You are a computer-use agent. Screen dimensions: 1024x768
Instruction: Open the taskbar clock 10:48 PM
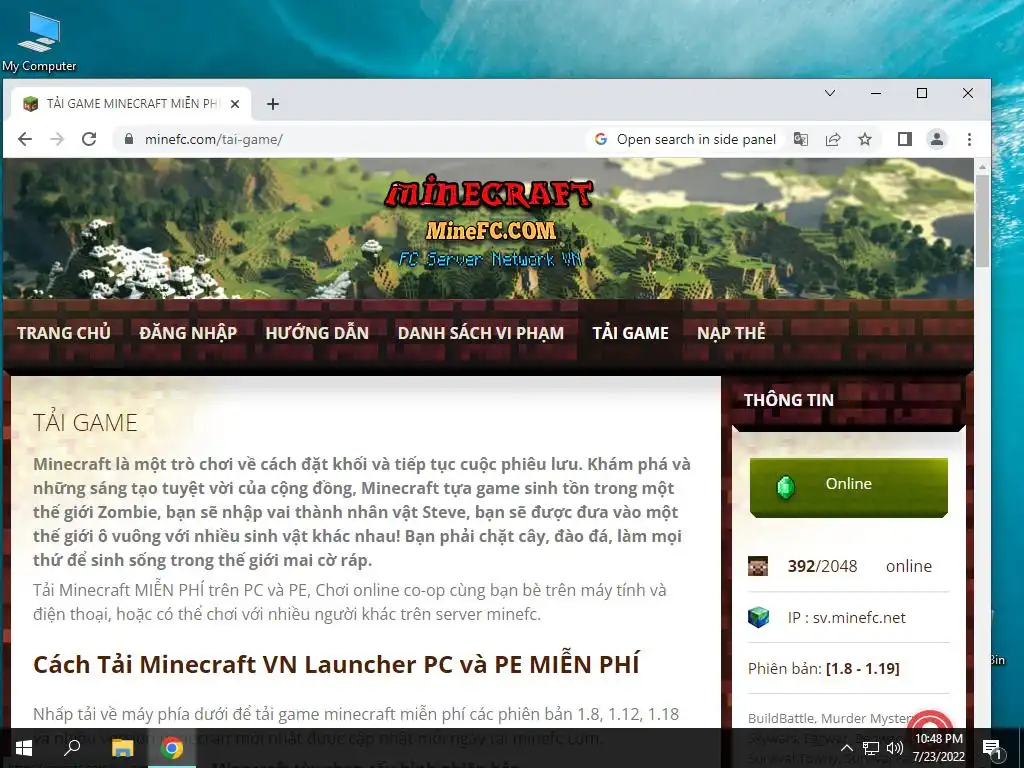[938, 748]
